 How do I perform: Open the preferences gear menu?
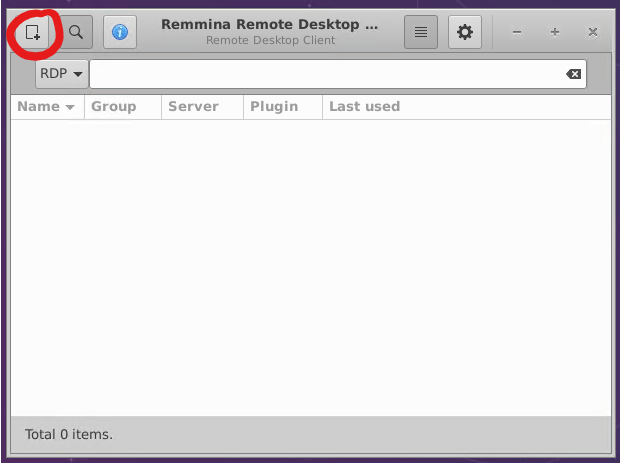465,32
